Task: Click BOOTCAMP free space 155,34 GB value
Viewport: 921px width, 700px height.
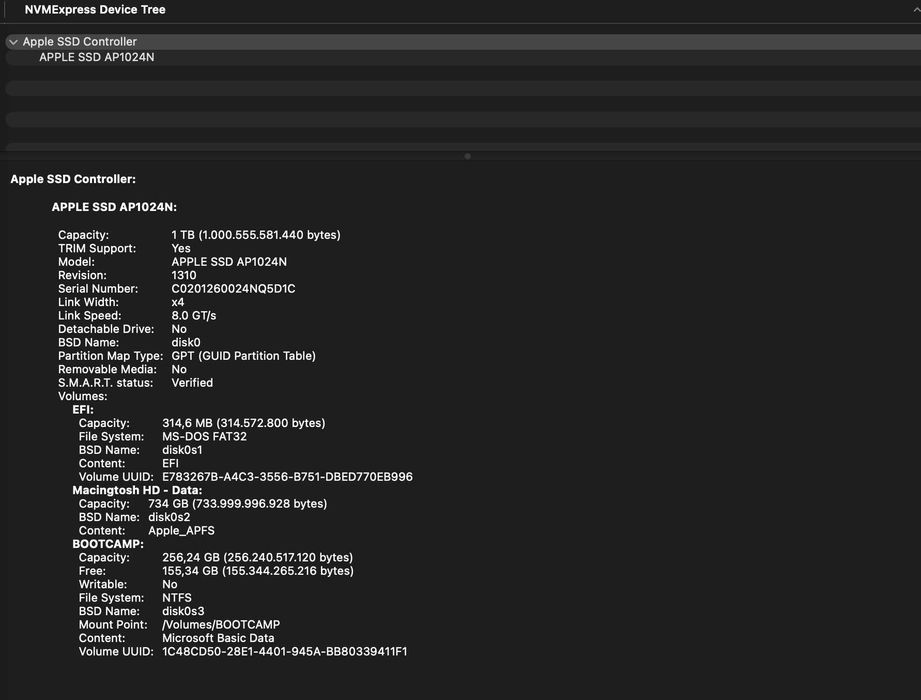Action: pyautogui.click(x=258, y=571)
